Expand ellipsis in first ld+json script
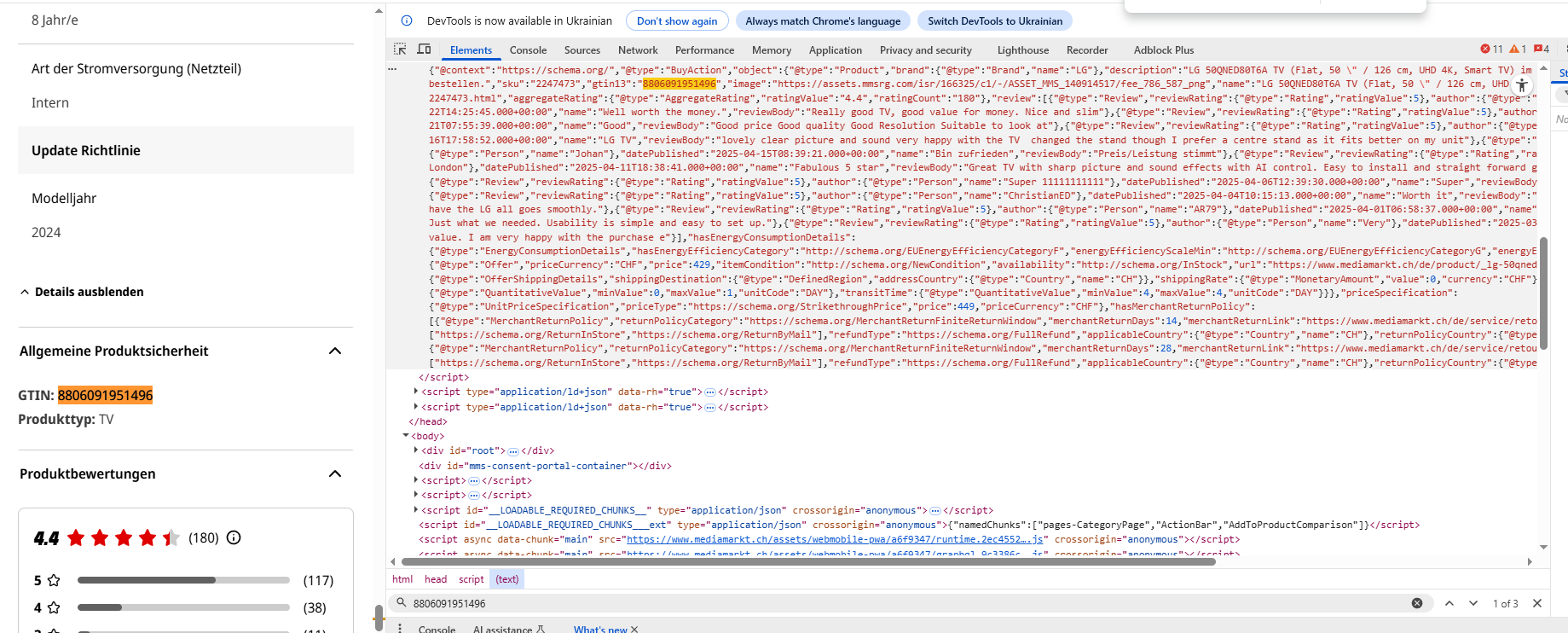 pyautogui.click(x=710, y=392)
